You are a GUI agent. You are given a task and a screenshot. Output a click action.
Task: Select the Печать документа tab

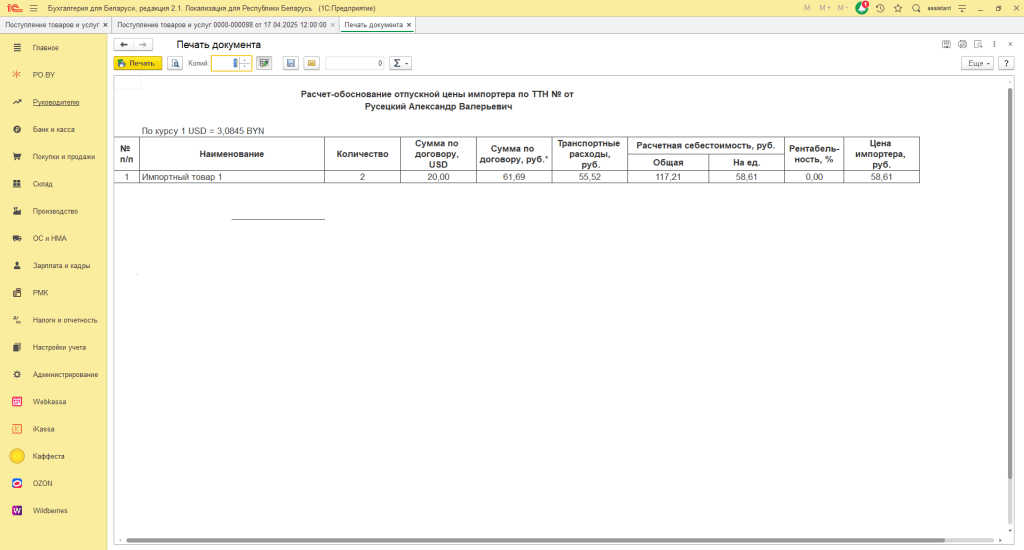374,25
